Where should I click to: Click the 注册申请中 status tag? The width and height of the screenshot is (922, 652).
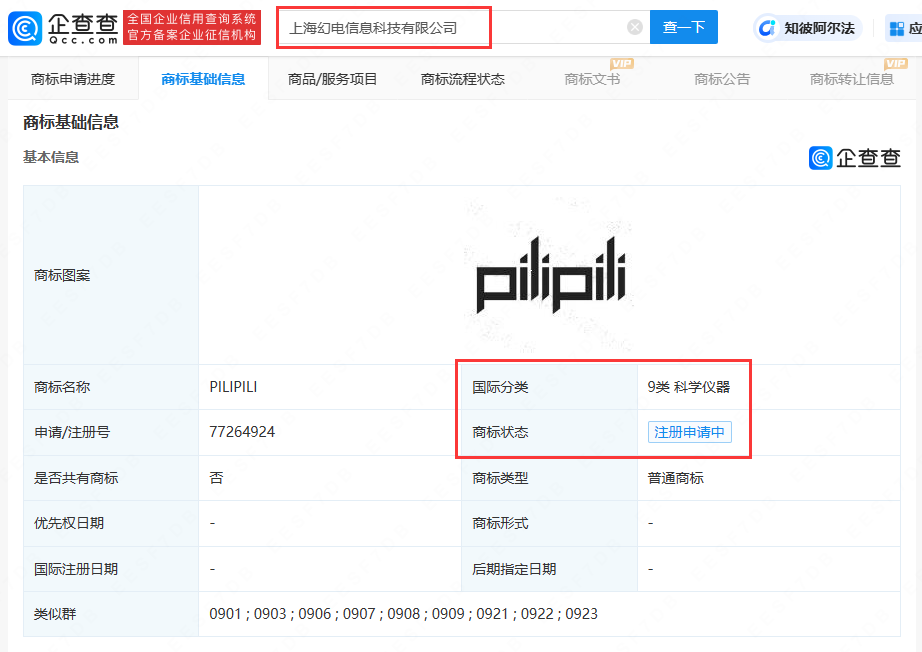pyautogui.click(x=689, y=432)
